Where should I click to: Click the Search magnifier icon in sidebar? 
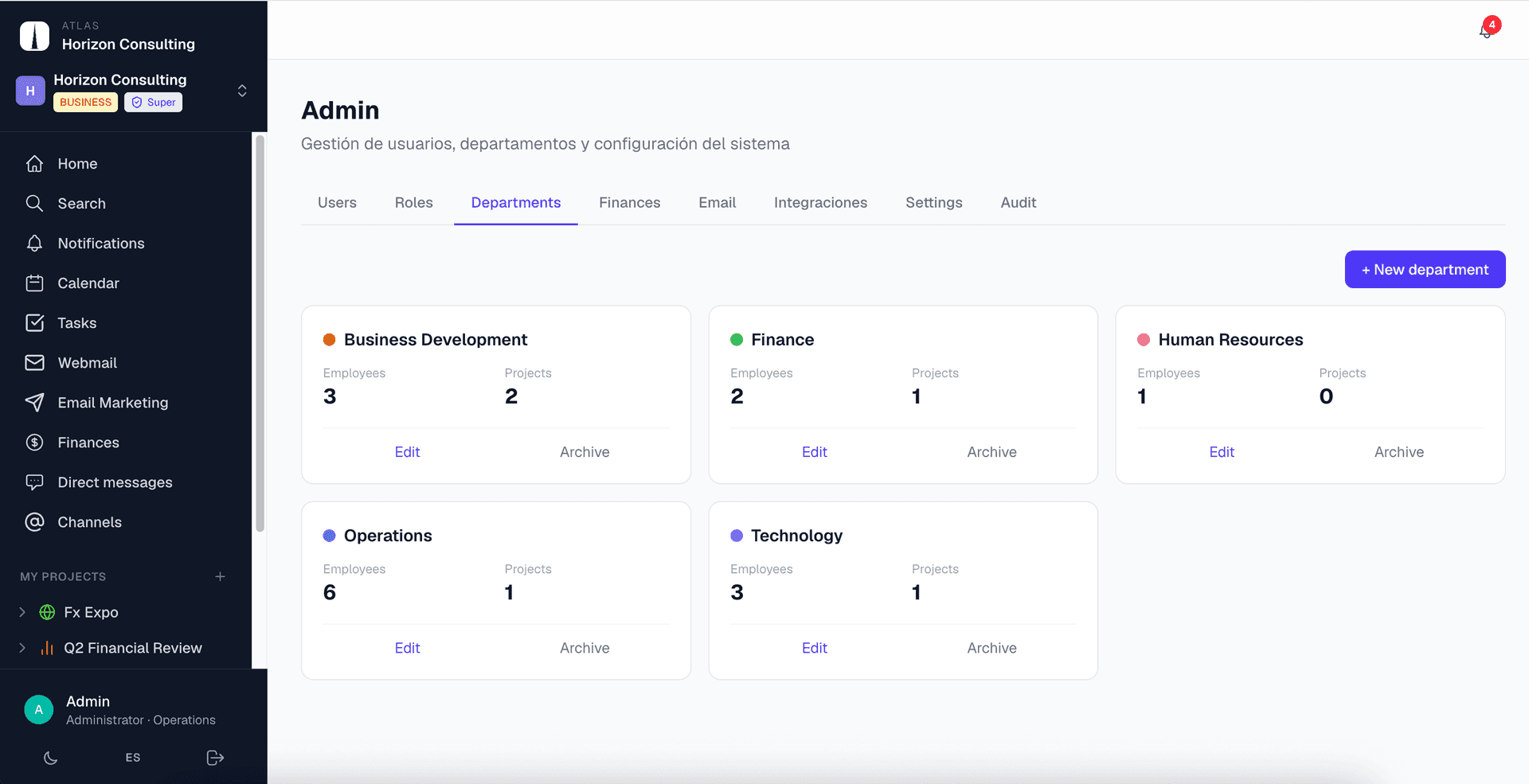click(34, 203)
